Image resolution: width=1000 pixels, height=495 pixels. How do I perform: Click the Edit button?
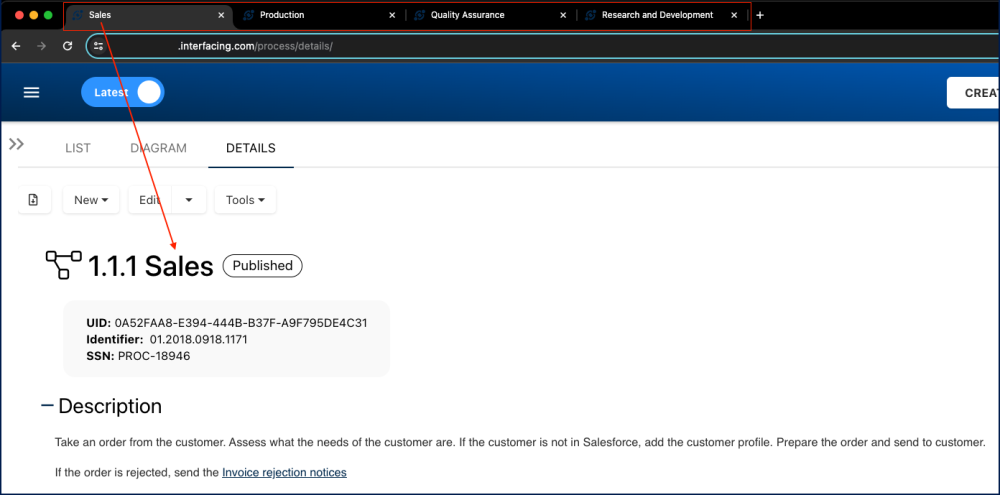(149, 200)
